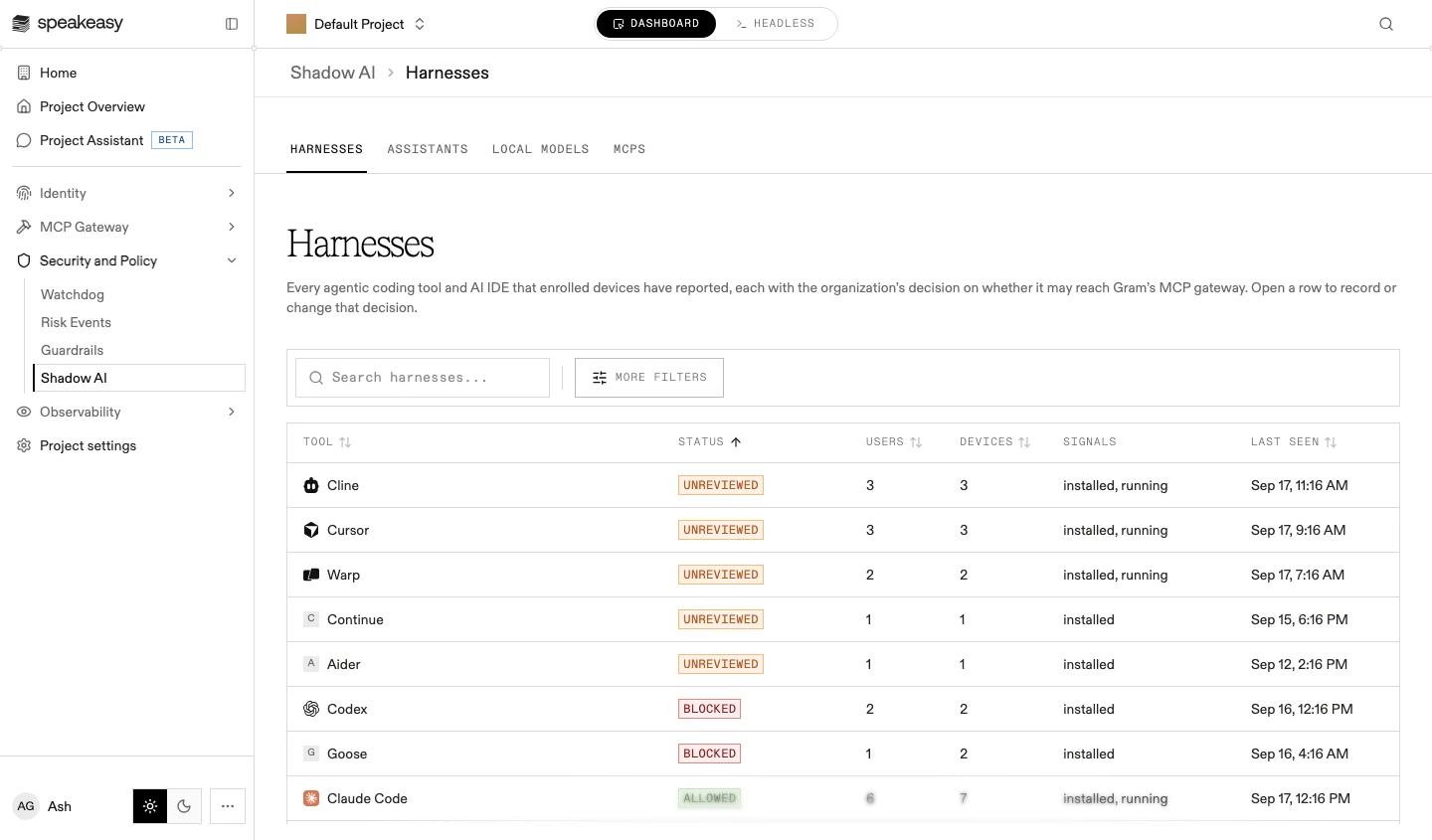
Task: Click the Observability eye icon
Action: pyautogui.click(x=24, y=412)
